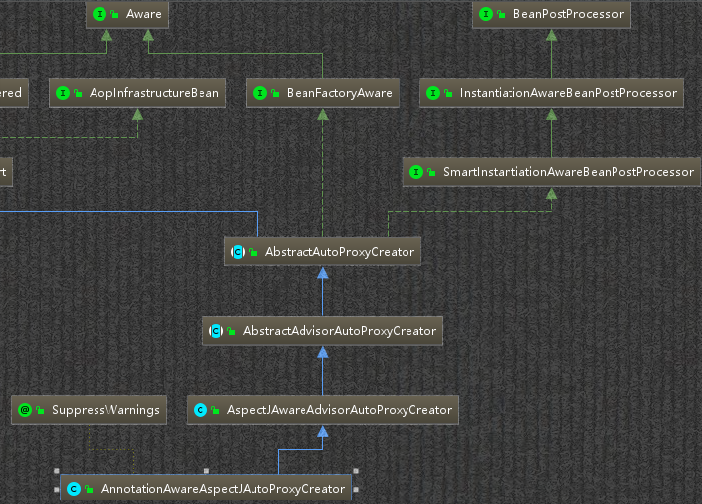Click the abstract class icon on AbstractAutoProxyCreator

tap(238, 252)
